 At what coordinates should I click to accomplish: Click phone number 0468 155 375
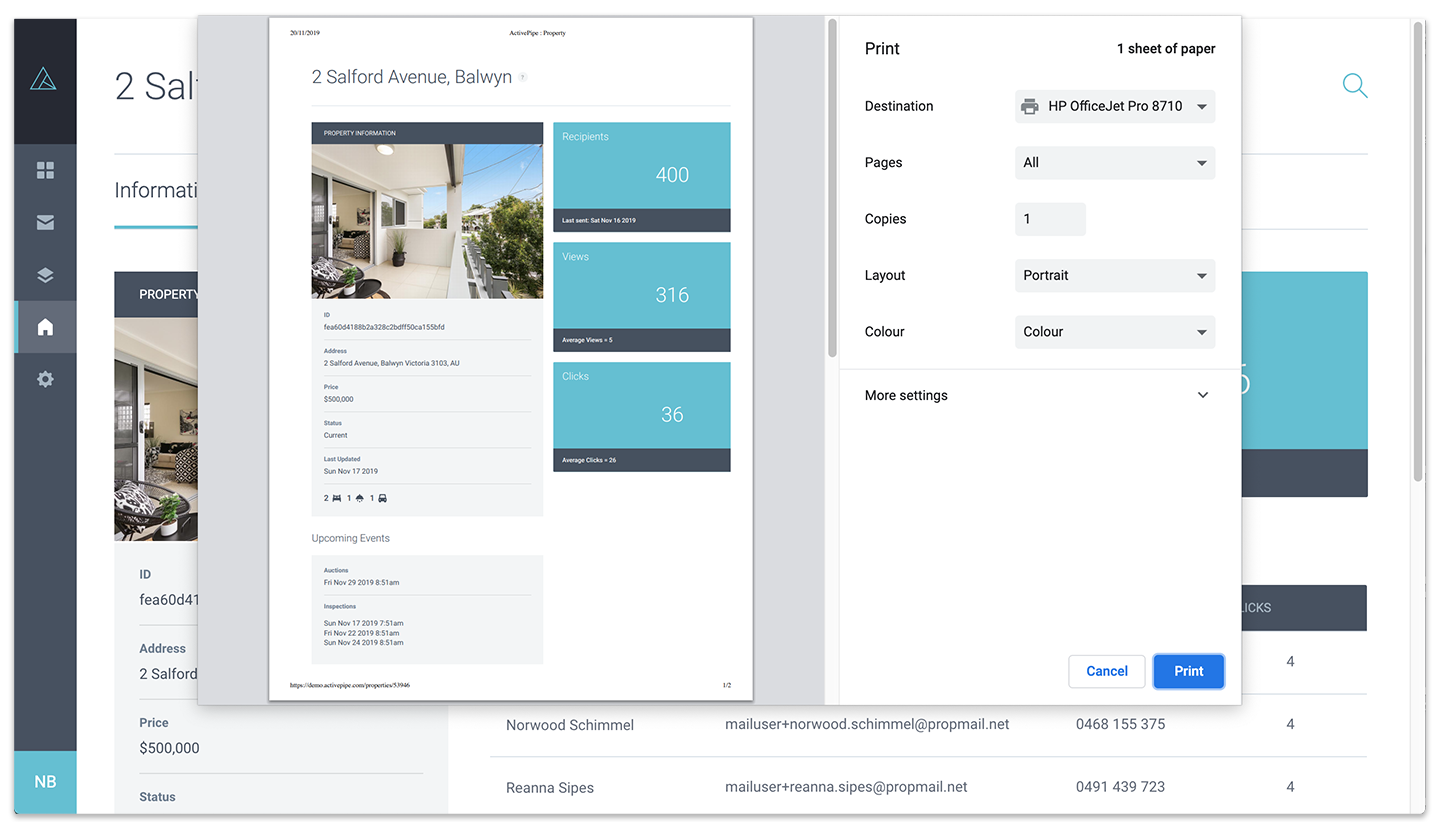pos(1120,724)
